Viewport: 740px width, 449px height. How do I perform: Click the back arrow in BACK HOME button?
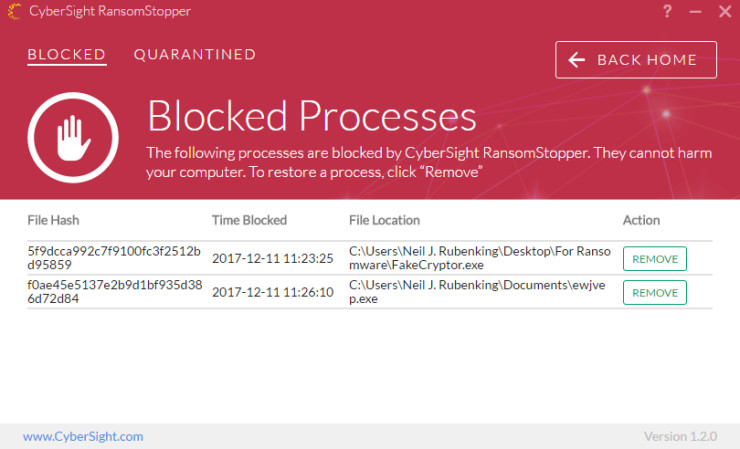pyautogui.click(x=576, y=60)
